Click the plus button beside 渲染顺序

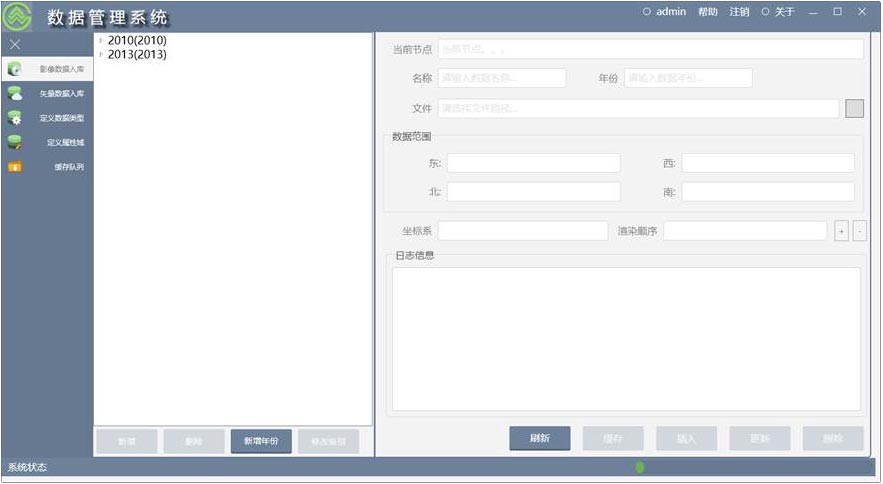pyautogui.click(x=841, y=231)
